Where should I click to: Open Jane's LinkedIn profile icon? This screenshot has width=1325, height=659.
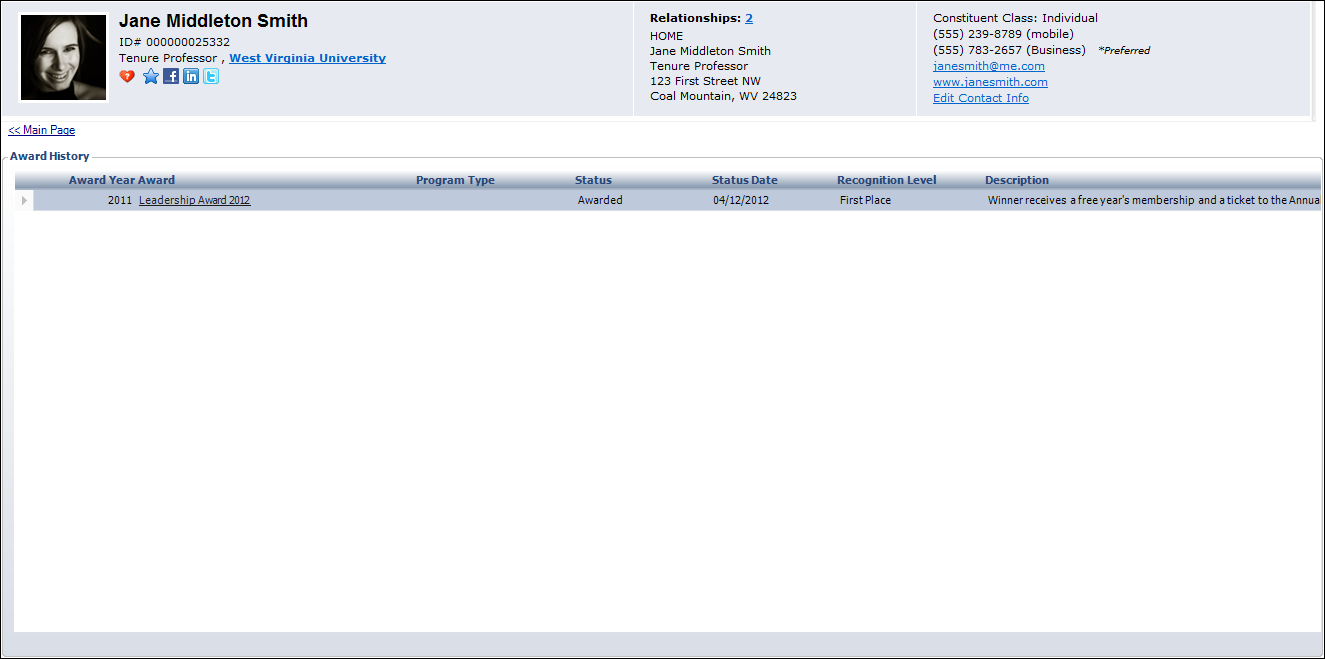pos(191,76)
